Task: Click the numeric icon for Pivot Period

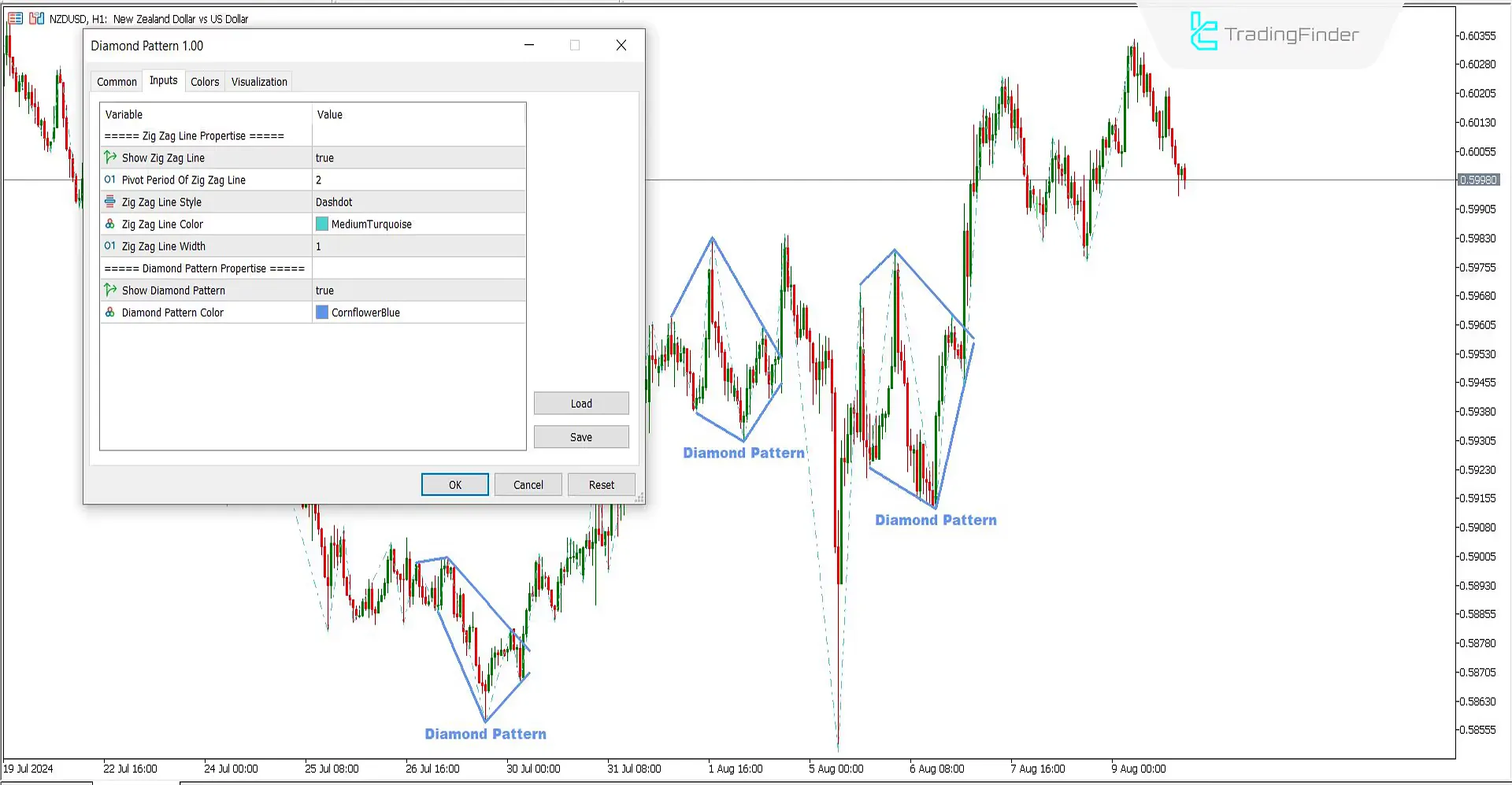Action: pyautogui.click(x=109, y=179)
